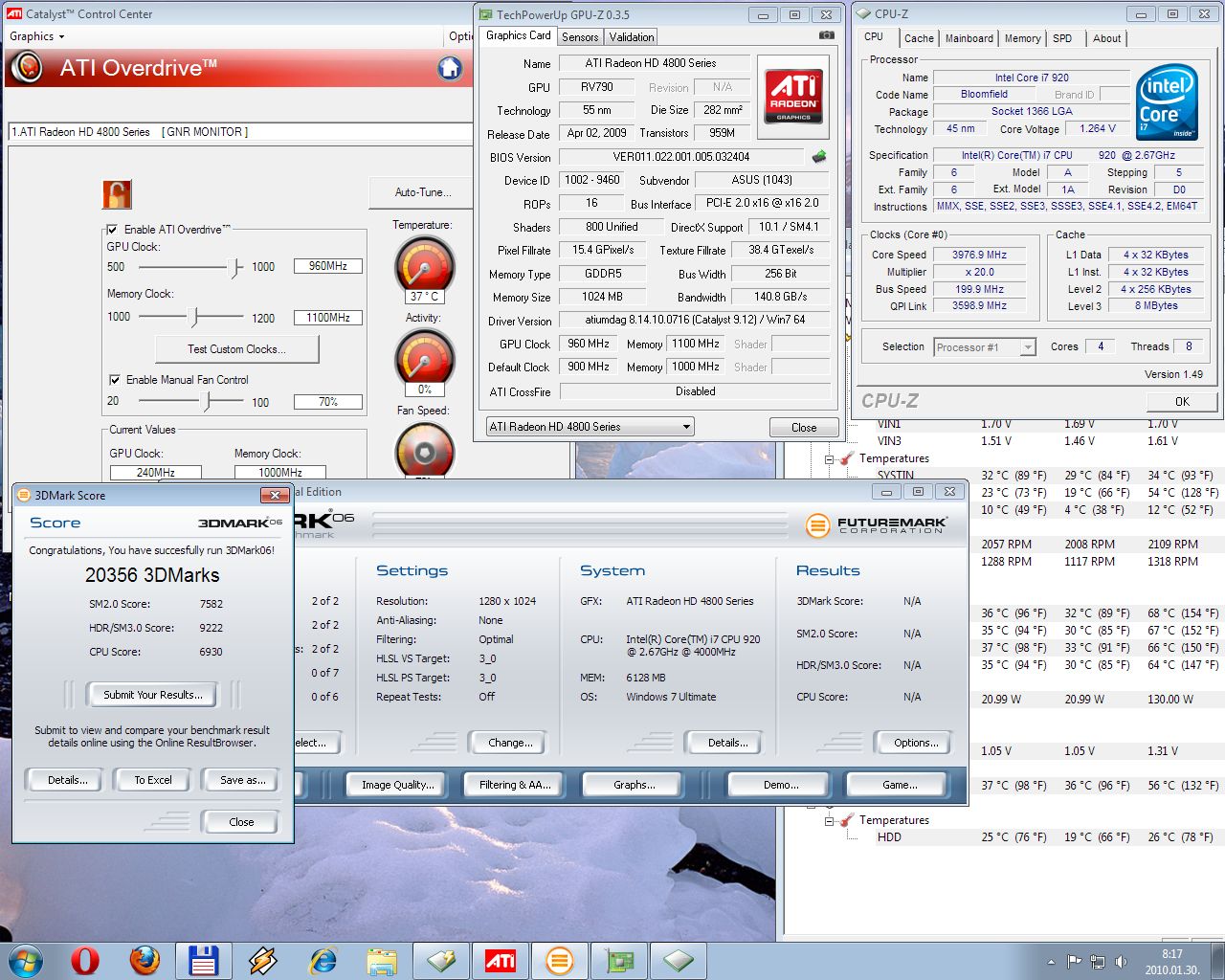The image size is (1225, 980).
Task: Open the display selector 1.ATI Radeon HD 4800
Action: 240,132
